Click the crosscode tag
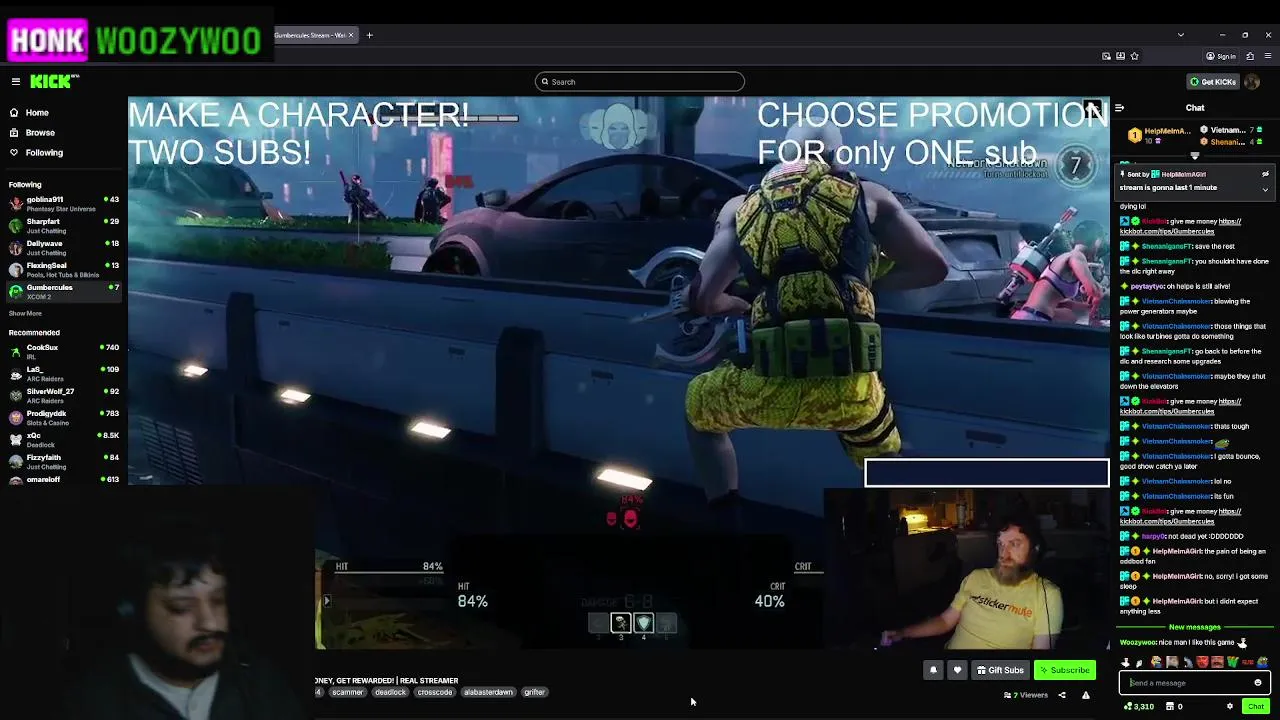The height and width of the screenshot is (720, 1280). tap(435, 692)
